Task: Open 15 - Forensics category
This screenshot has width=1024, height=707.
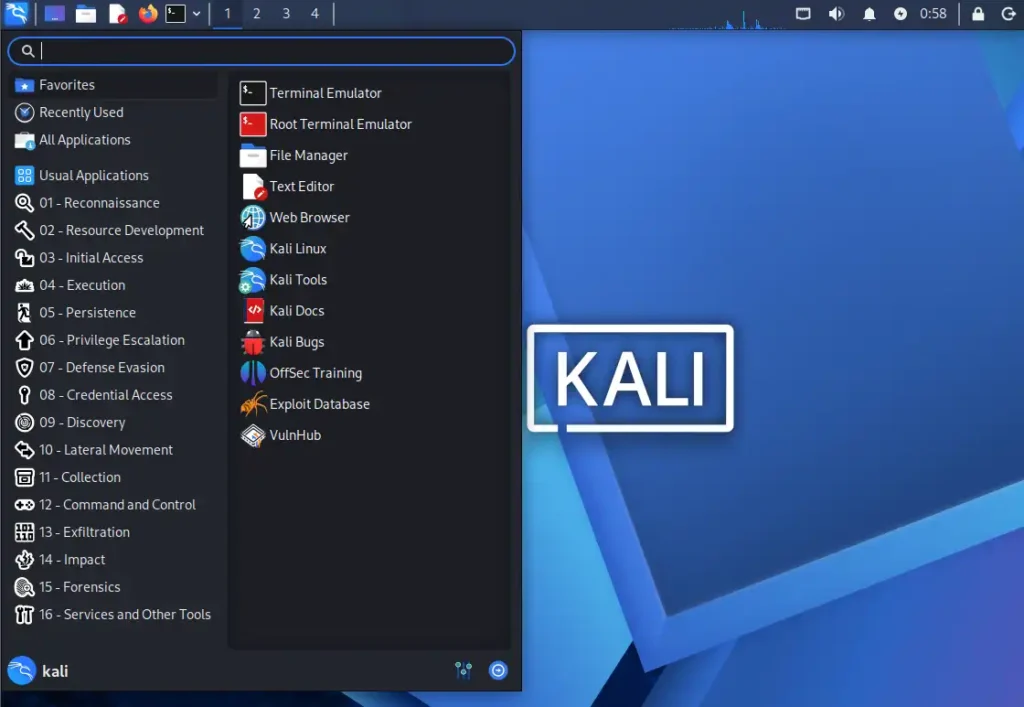Action: click(114, 586)
